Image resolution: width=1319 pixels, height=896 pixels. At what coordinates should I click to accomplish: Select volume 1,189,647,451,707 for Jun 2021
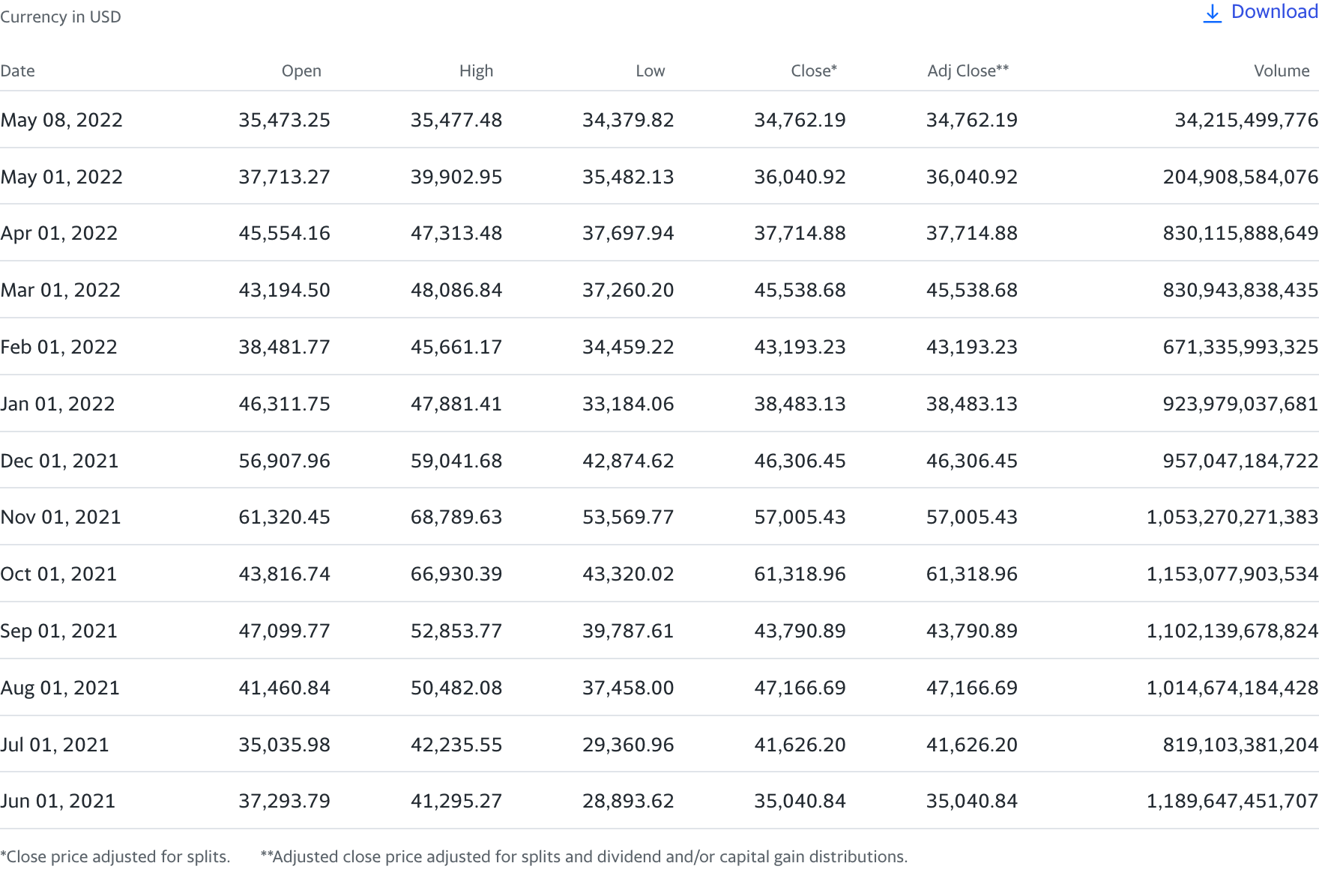tap(1232, 802)
